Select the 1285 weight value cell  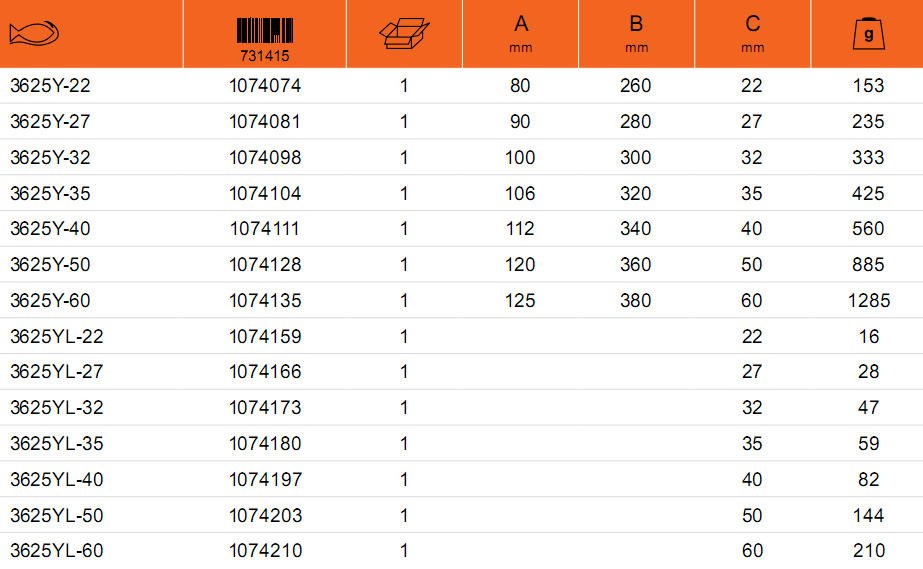[869, 301]
